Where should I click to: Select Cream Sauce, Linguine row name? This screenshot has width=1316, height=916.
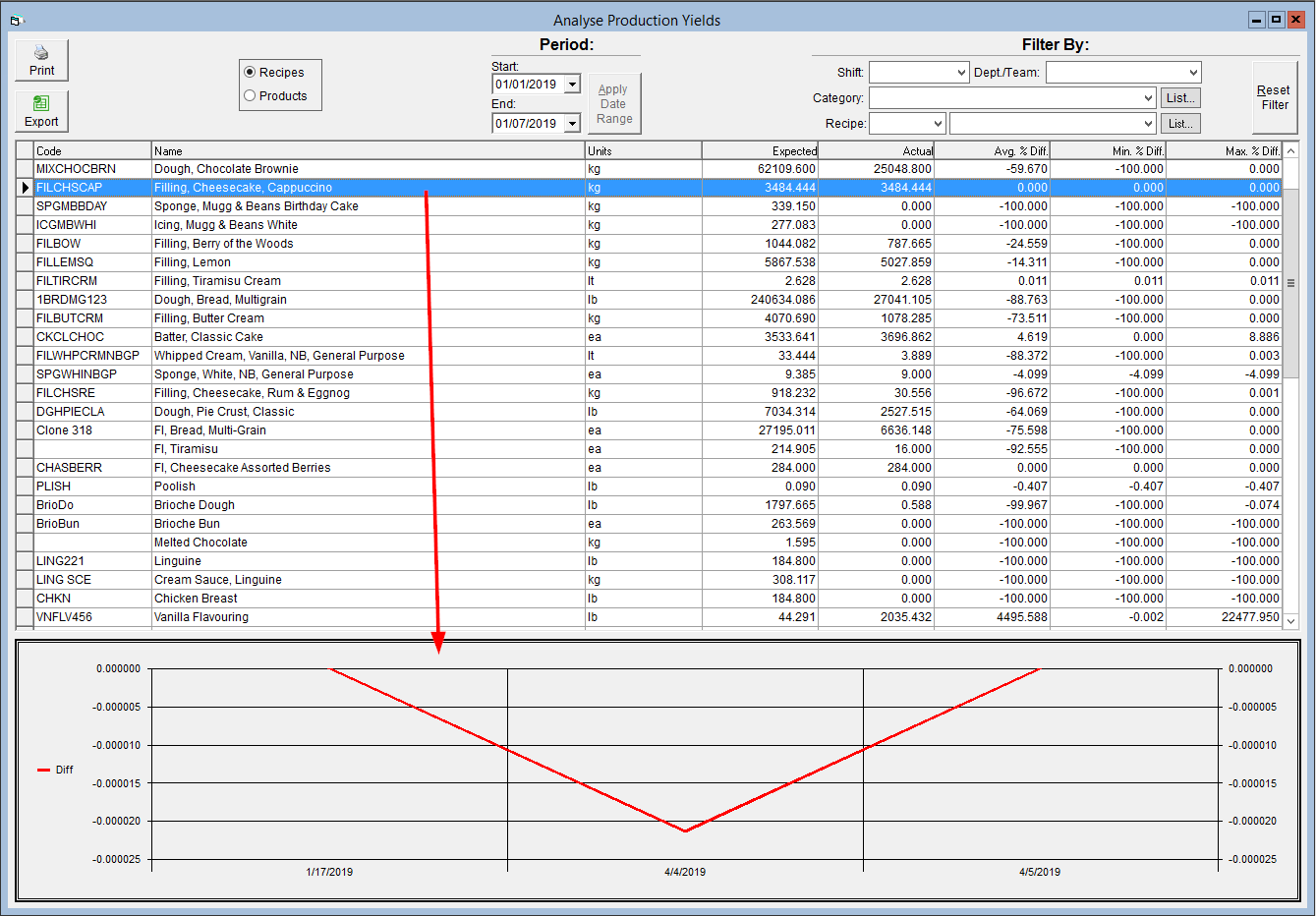click(368, 580)
